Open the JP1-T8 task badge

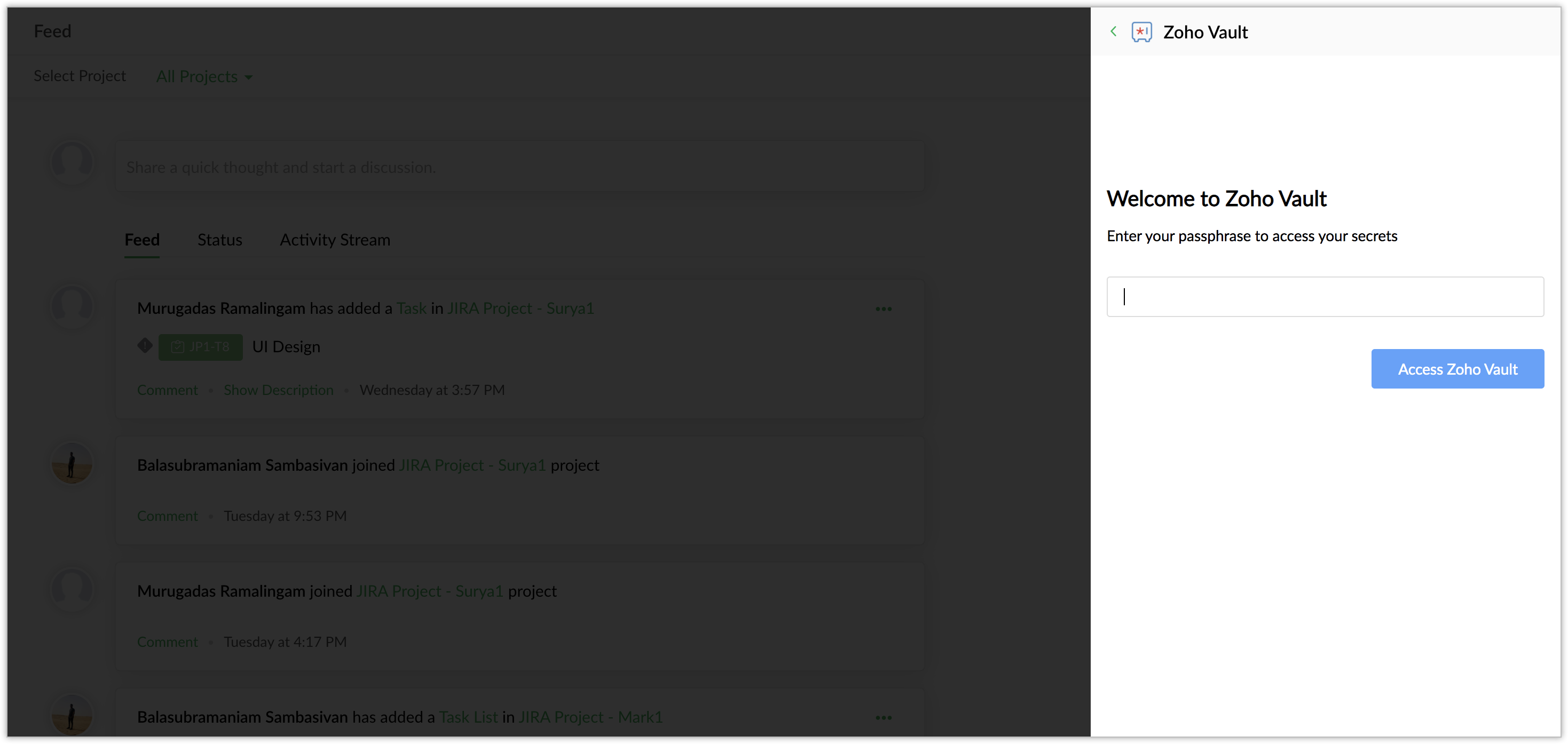pos(200,347)
